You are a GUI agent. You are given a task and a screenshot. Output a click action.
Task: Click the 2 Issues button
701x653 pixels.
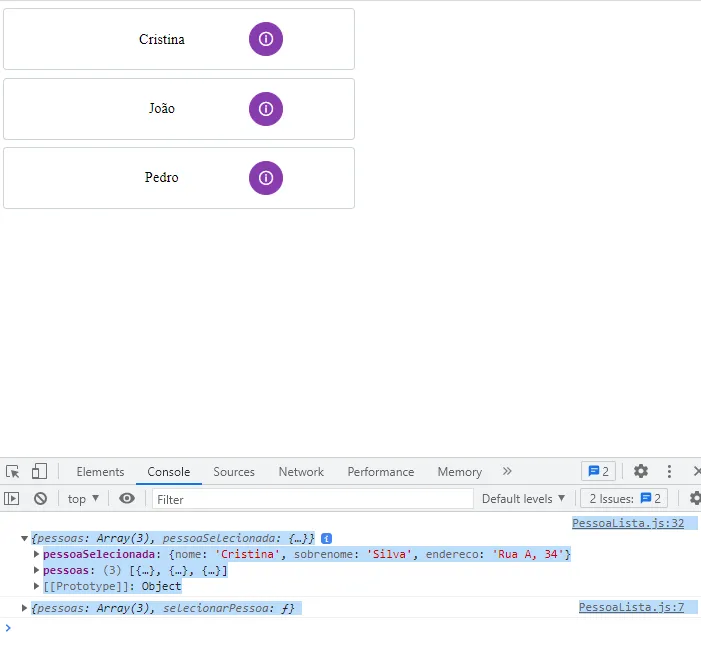[624, 498]
